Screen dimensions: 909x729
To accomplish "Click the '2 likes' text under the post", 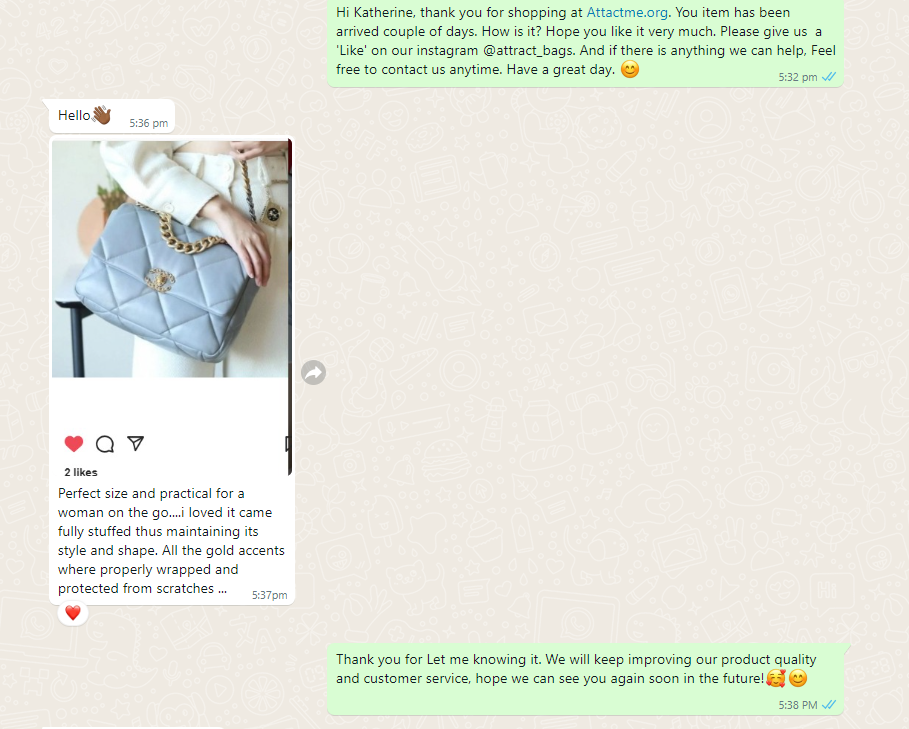I will [x=81, y=472].
